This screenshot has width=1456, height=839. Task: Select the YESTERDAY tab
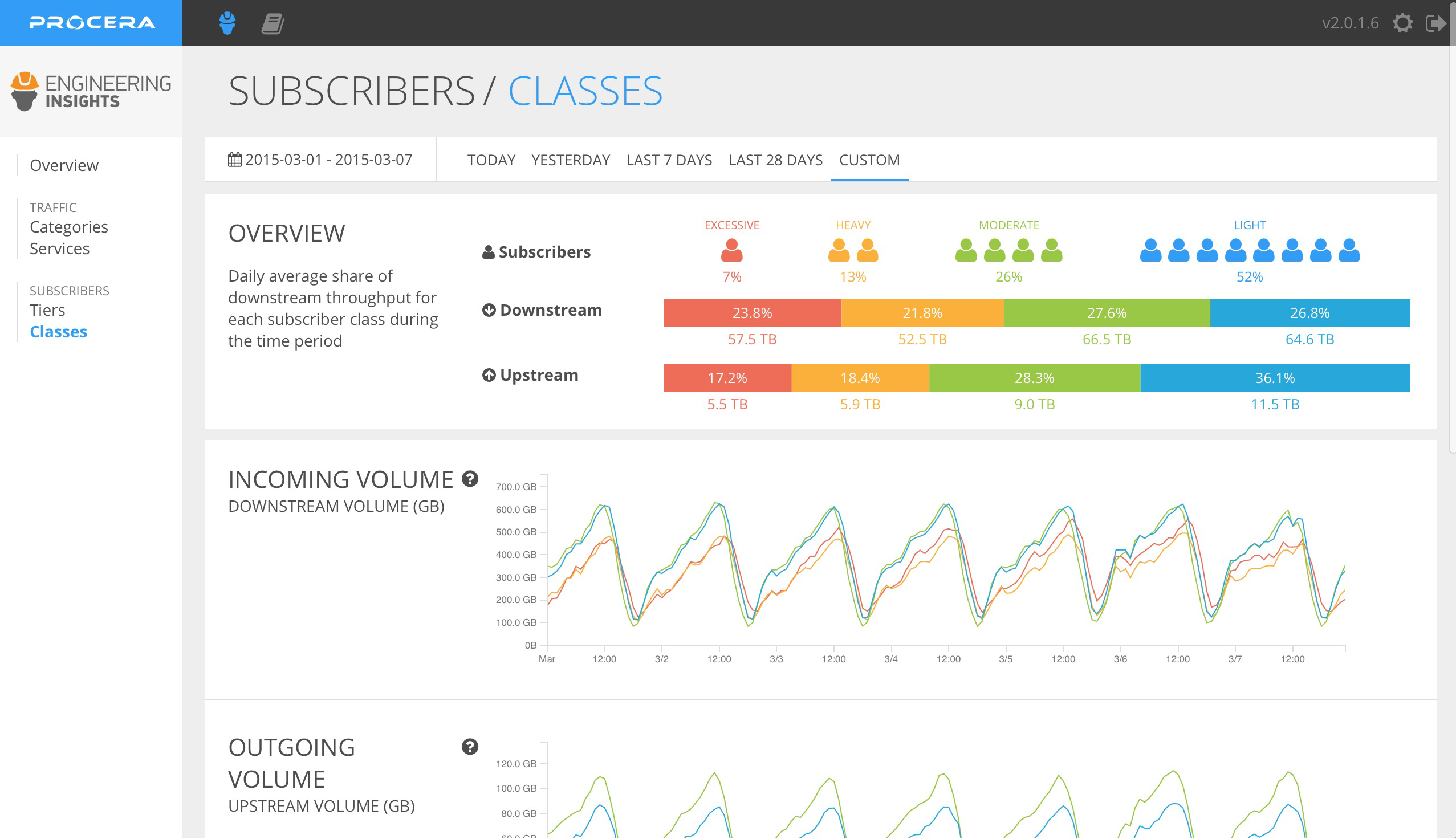571,160
